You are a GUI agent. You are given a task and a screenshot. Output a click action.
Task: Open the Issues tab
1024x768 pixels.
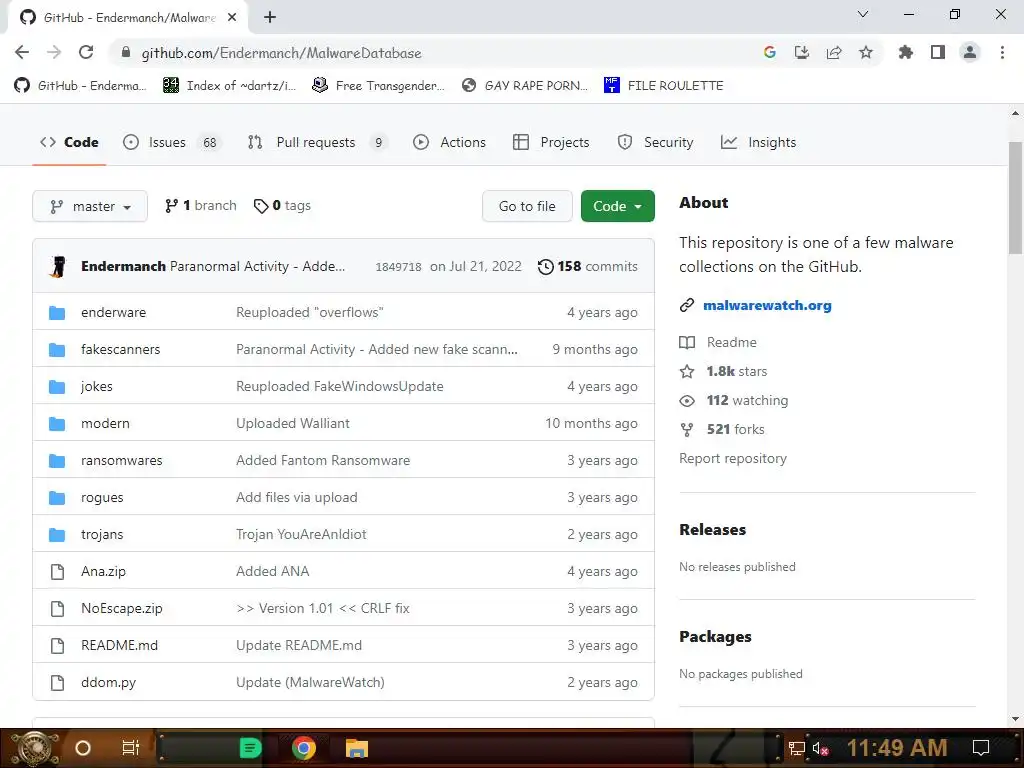(172, 142)
